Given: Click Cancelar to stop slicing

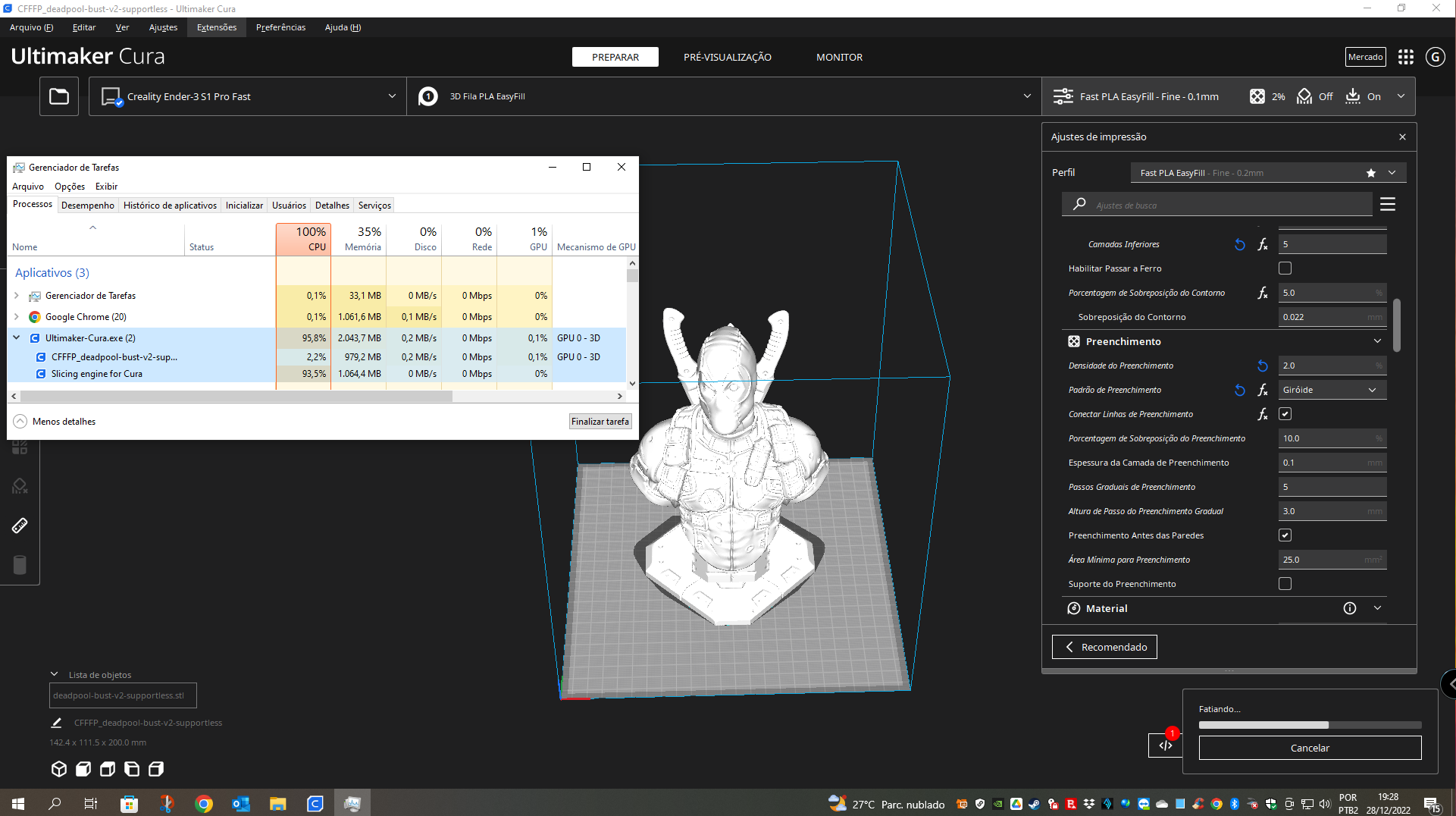Looking at the screenshot, I should (x=1310, y=748).
